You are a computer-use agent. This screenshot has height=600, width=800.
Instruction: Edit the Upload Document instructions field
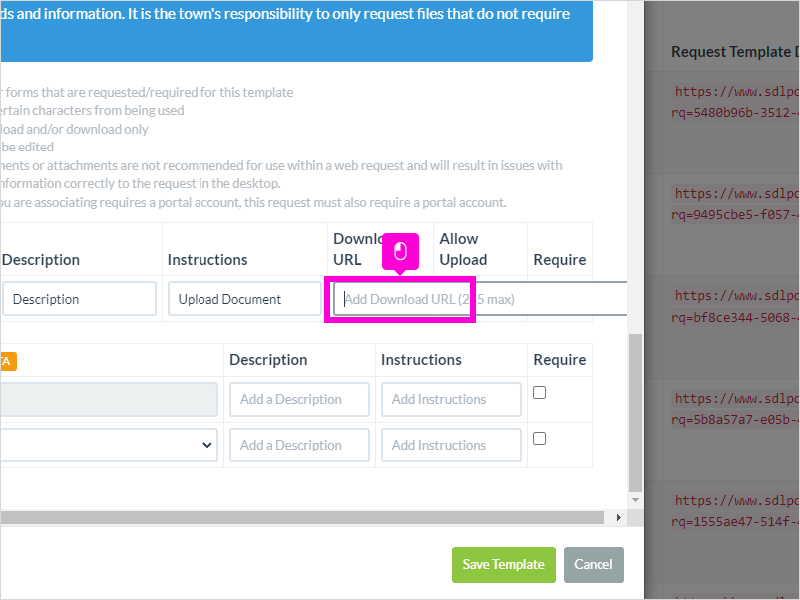click(244, 299)
